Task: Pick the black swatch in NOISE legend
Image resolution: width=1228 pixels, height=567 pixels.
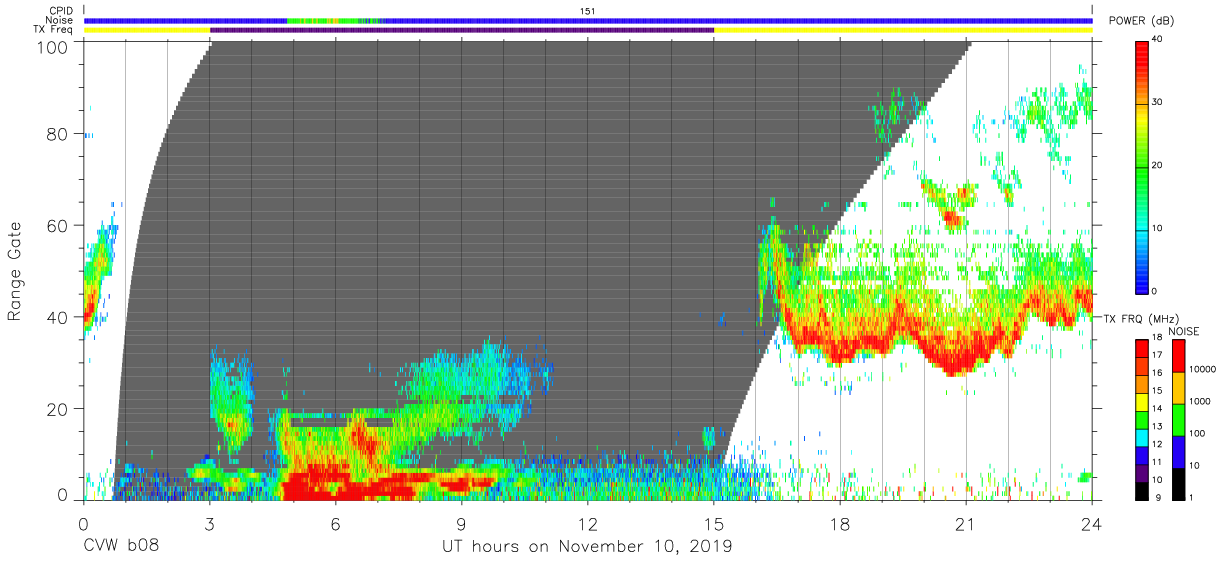Action: [x=1177, y=484]
